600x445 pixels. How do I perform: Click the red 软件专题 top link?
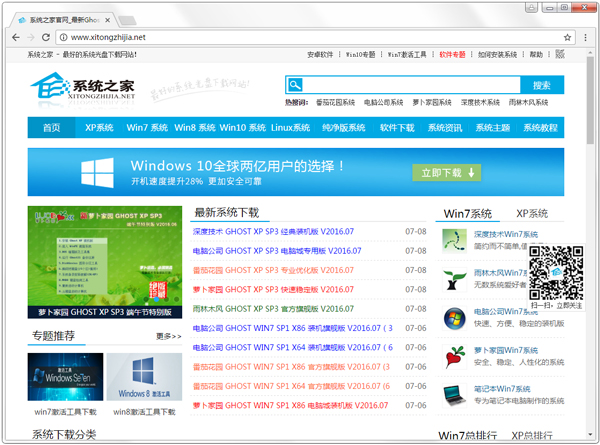(x=452, y=54)
